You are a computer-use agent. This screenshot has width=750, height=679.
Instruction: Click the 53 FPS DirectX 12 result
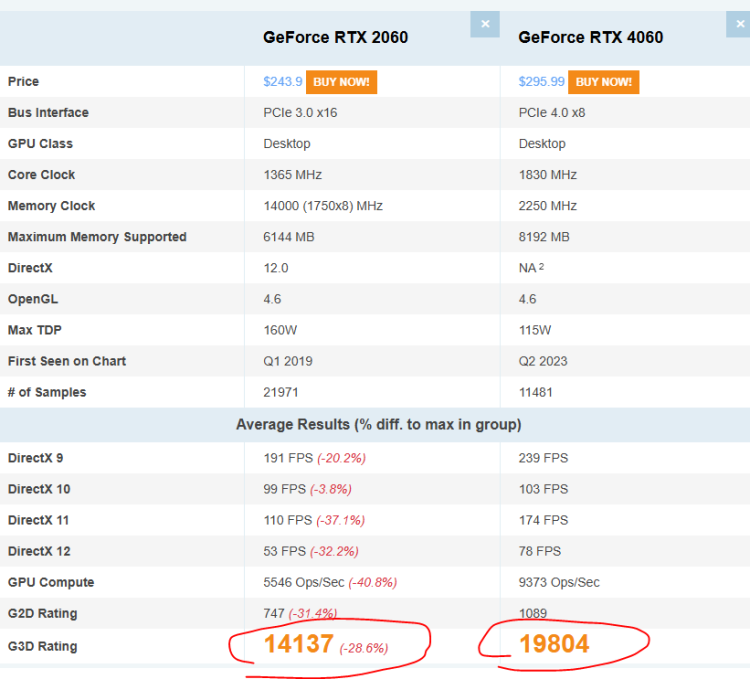285,551
